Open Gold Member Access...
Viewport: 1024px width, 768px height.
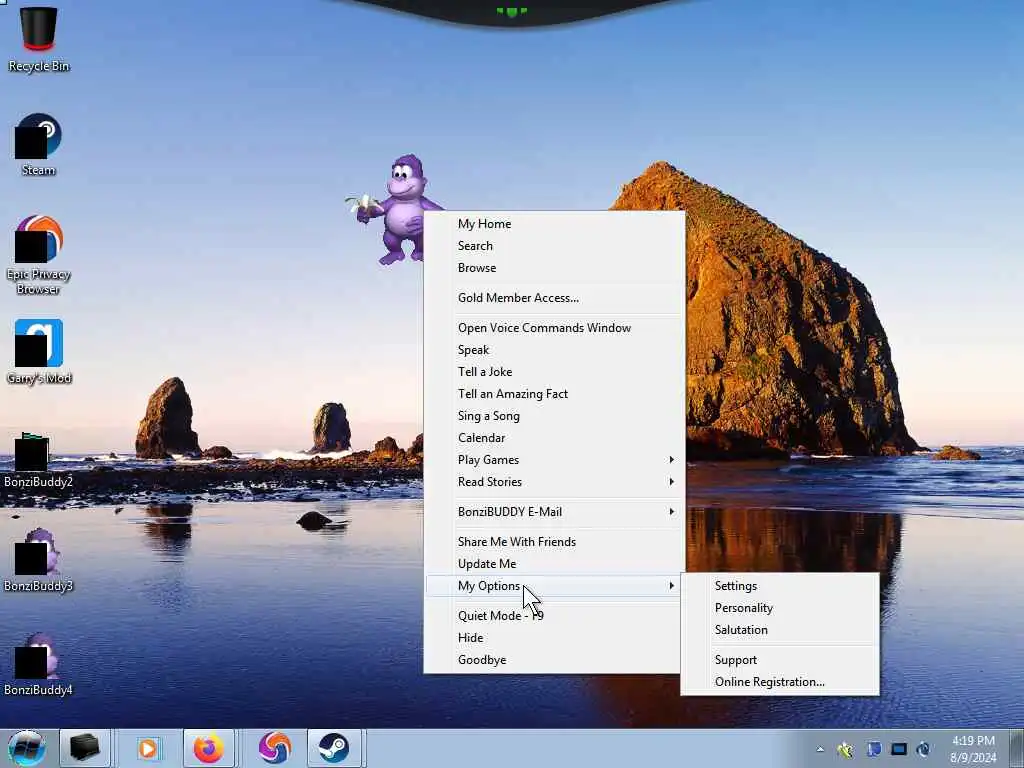coord(552,298)
